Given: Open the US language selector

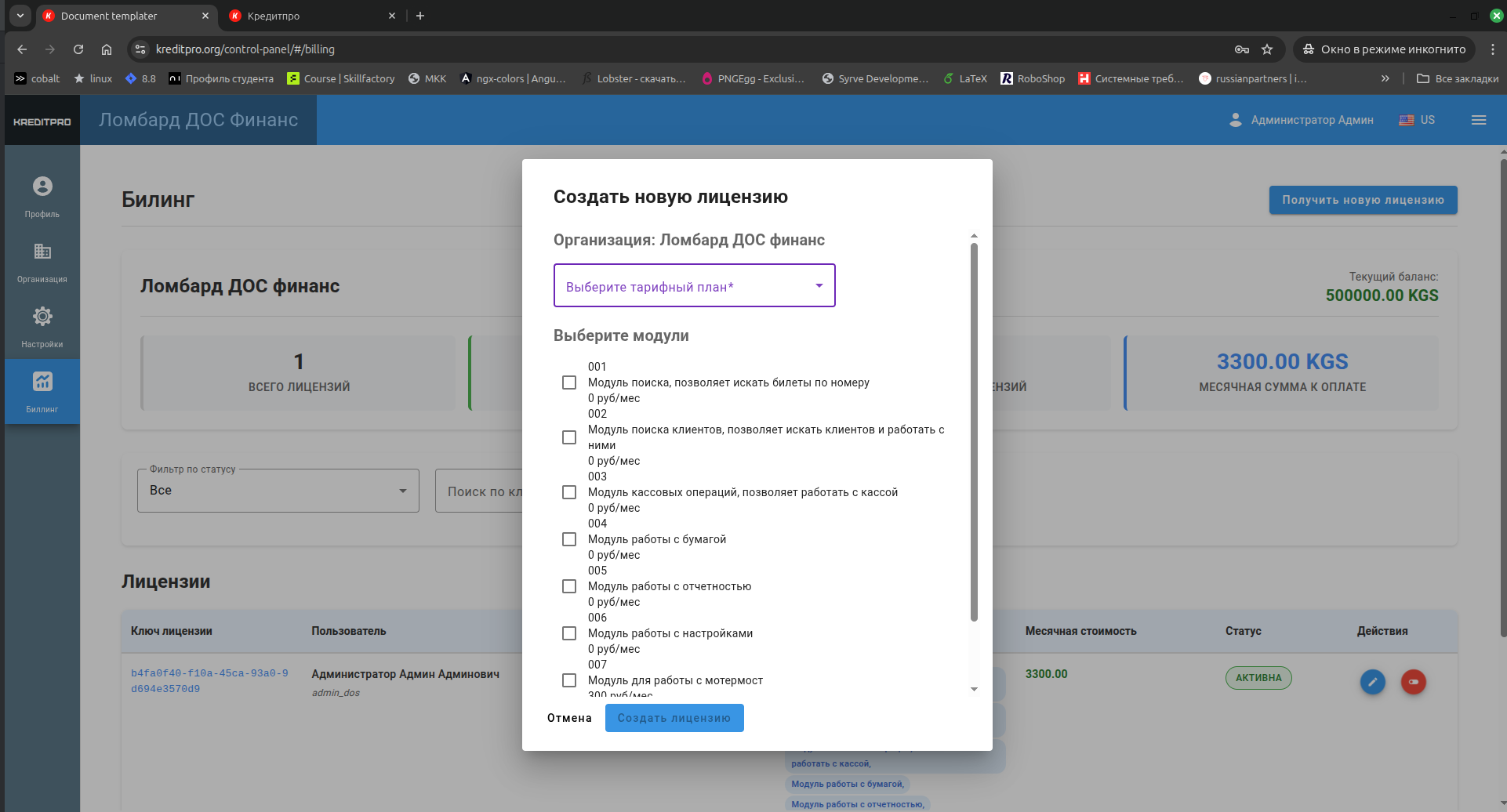Looking at the screenshot, I should (x=1418, y=120).
